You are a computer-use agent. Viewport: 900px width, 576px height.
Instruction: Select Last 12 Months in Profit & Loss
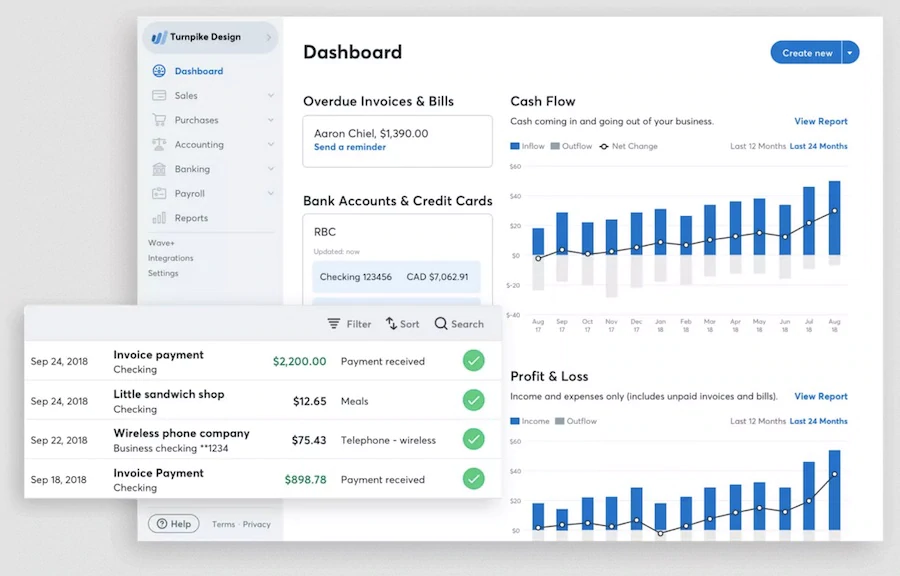(x=758, y=421)
